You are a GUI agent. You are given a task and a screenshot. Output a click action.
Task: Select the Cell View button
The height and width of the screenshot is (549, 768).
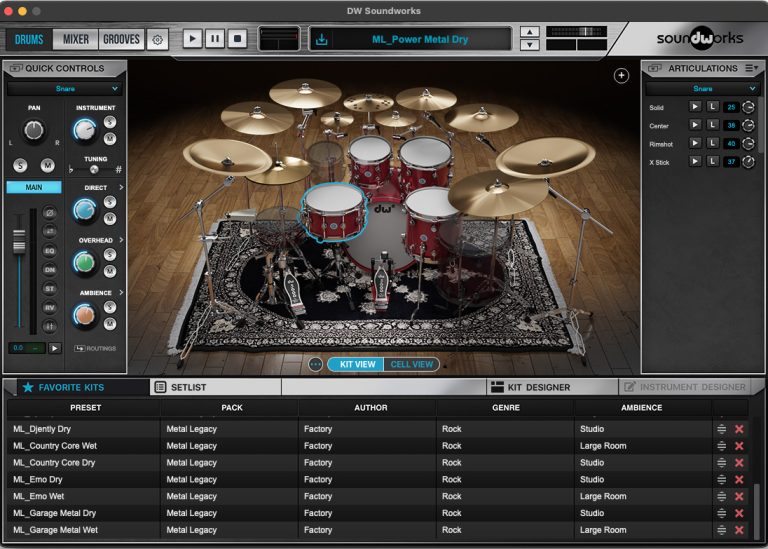(x=411, y=364)
